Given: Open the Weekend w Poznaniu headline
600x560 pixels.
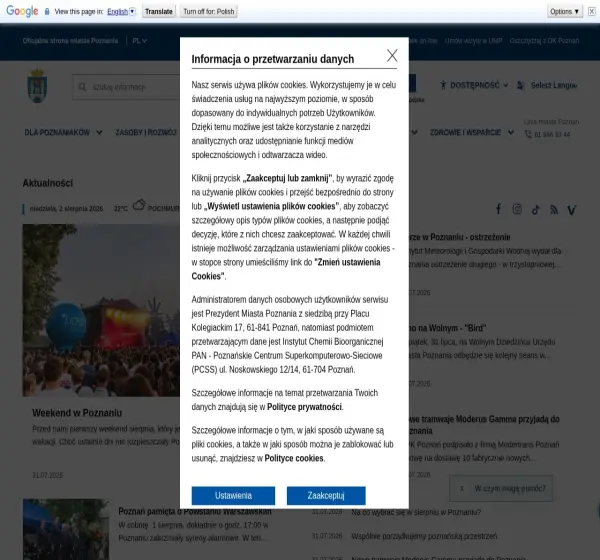Looking at the screenshot, I should pos(77,413).
